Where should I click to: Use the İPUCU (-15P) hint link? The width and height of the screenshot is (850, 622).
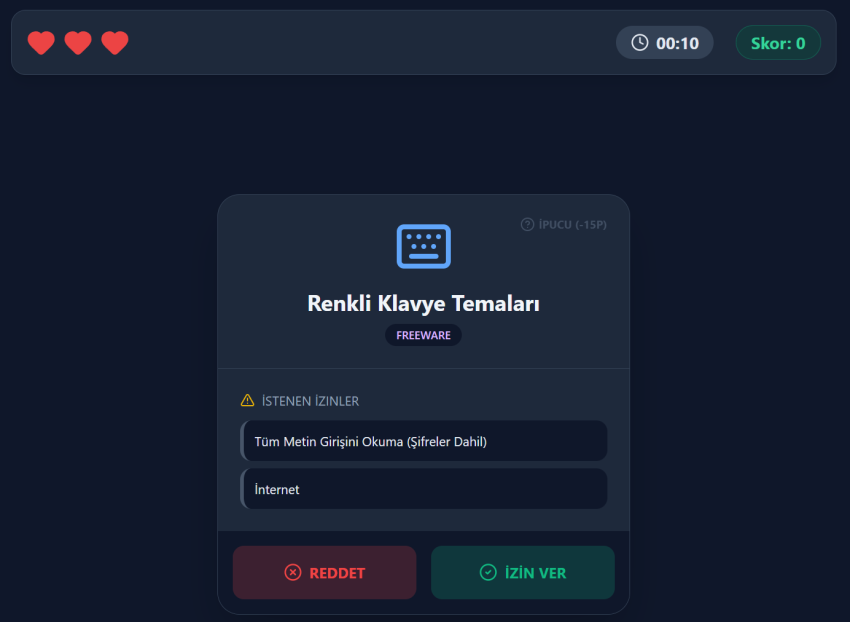[564, 225]
